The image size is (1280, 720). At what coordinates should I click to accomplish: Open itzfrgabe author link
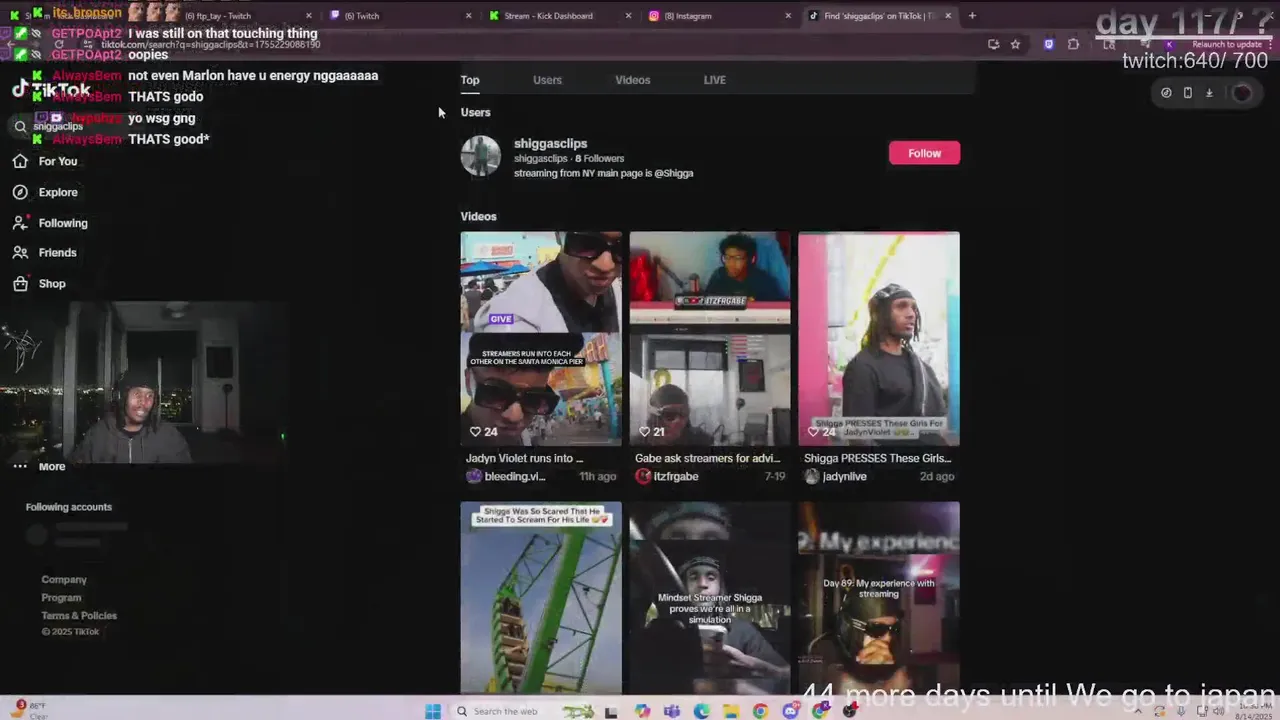point(675,477)
